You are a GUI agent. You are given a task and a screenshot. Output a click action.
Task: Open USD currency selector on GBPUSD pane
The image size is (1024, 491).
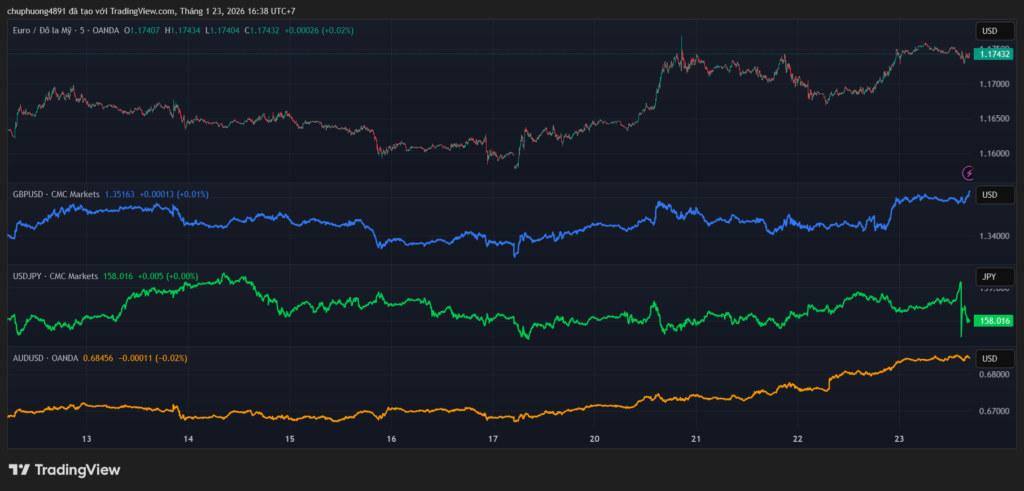tap(989, 195)
